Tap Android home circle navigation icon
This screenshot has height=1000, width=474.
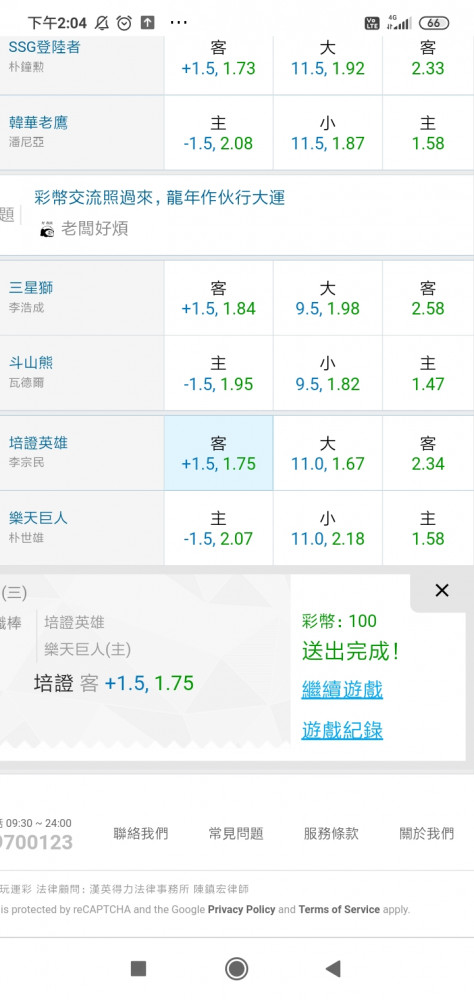point(237,969)
